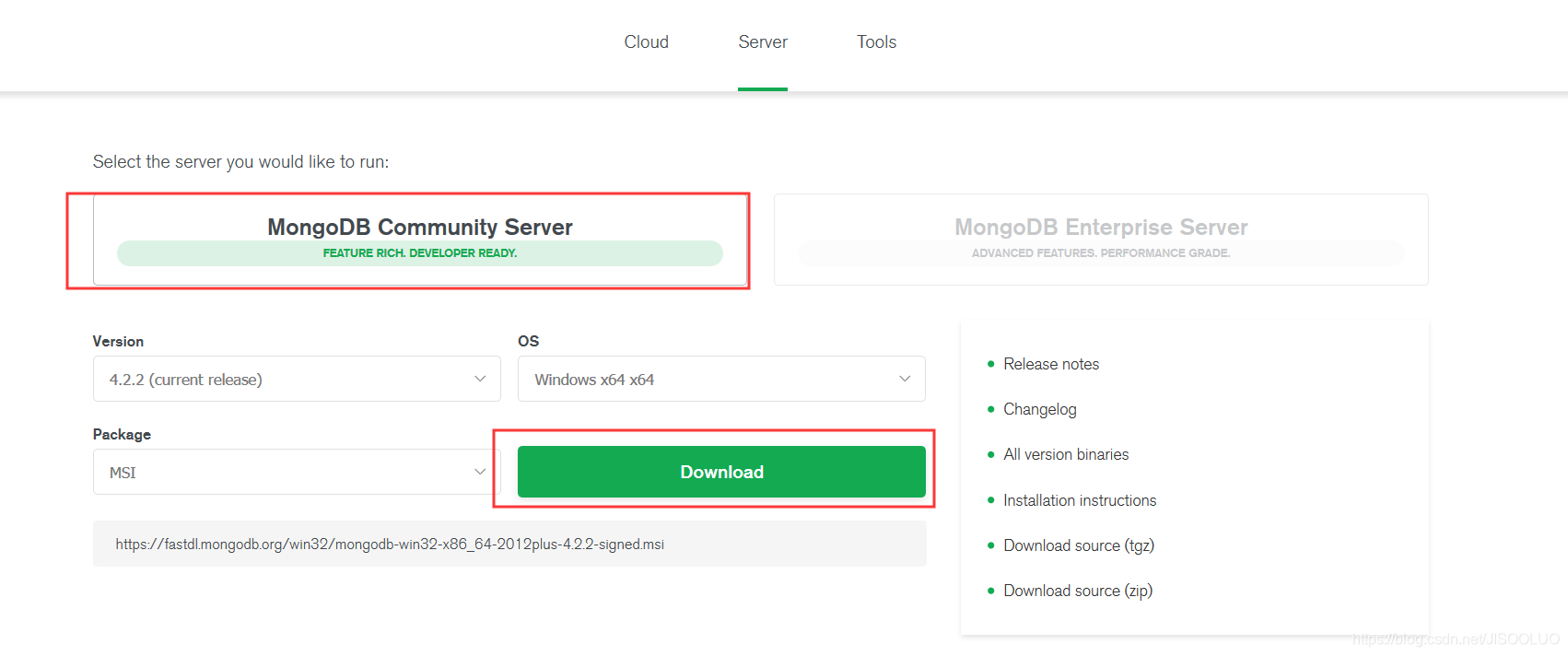Click ADVANCED FEATURES. PERFORMANCE GRADE. tagline
The image size is (1568, 656).
[1101, 253]
